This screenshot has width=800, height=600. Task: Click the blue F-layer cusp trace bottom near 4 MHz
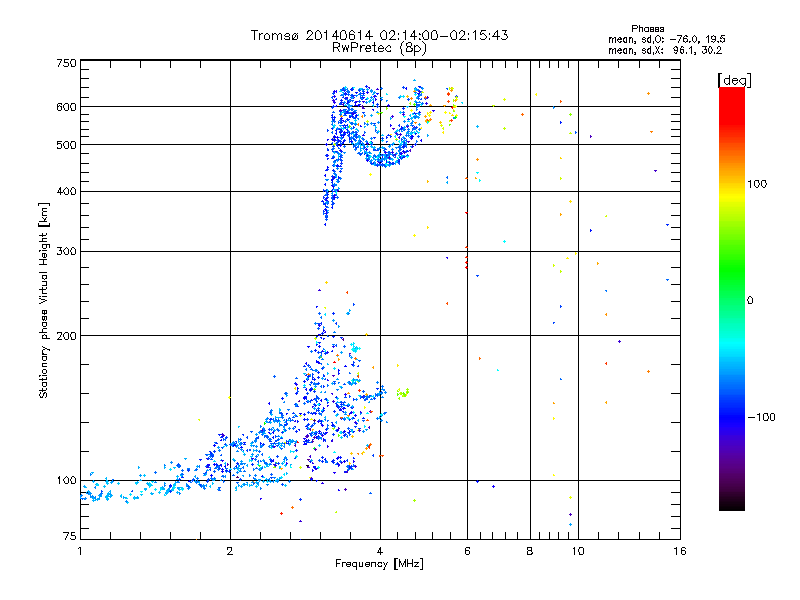[x=383, y=161]
